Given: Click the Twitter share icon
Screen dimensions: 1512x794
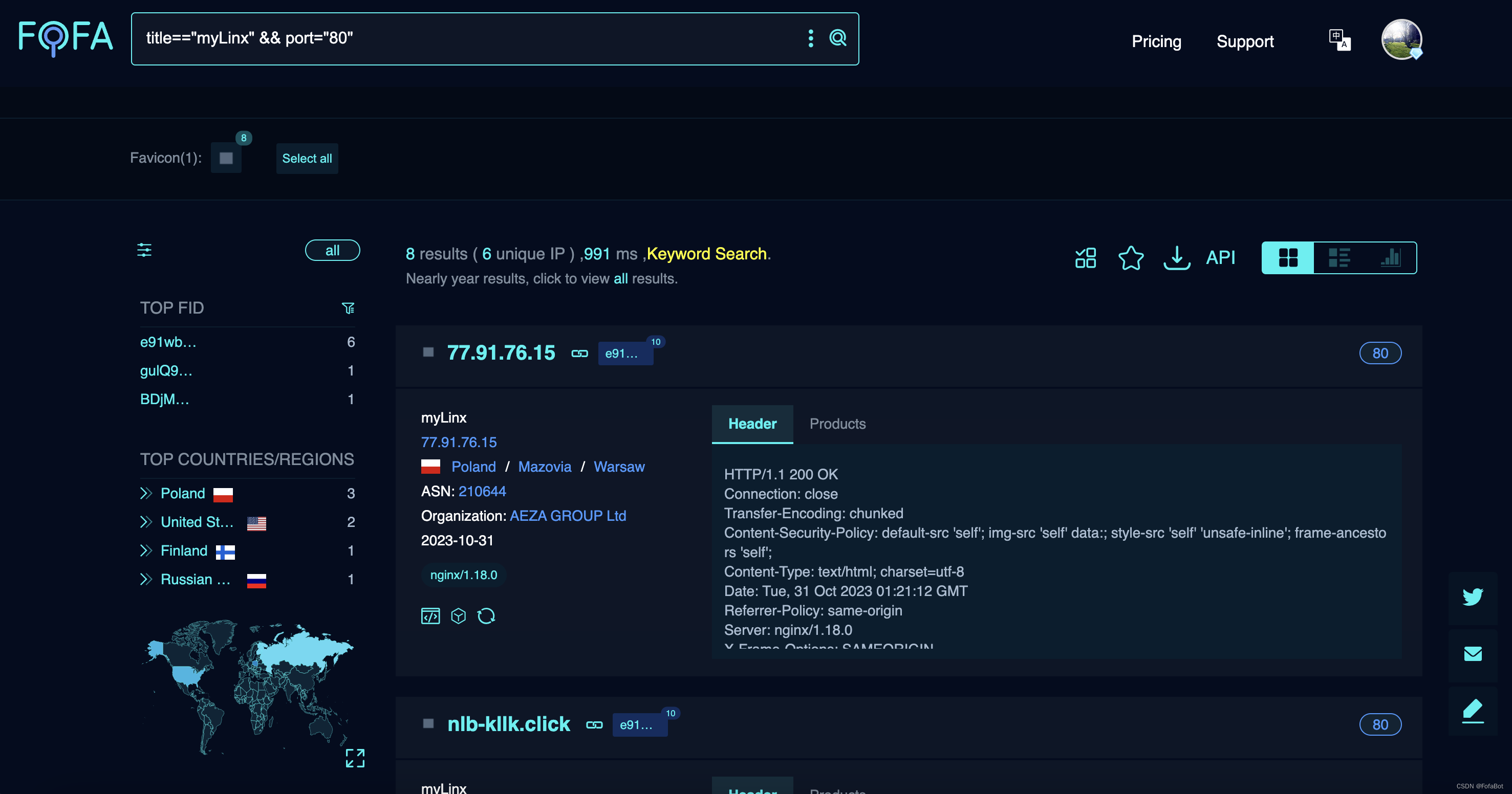Looking at the screenshot, I should click(1472, 597).
